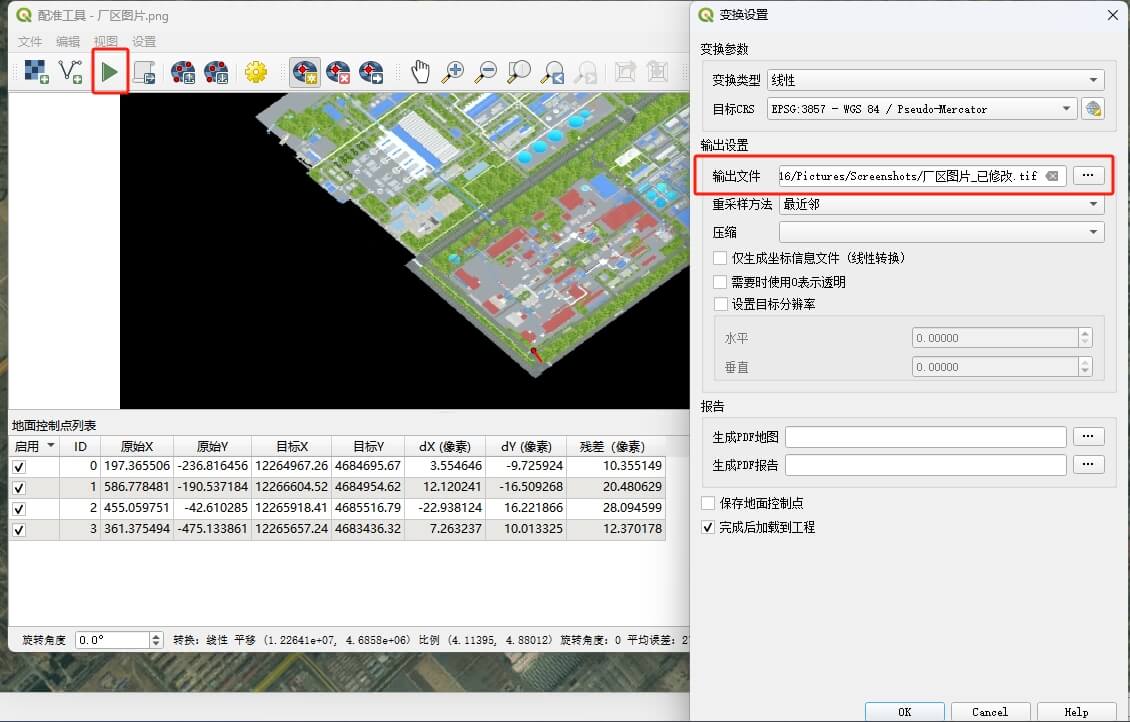Click the Zoom Out magnifier icon
The width and height of the screenshot is (1130, 722).
point(486,72)
